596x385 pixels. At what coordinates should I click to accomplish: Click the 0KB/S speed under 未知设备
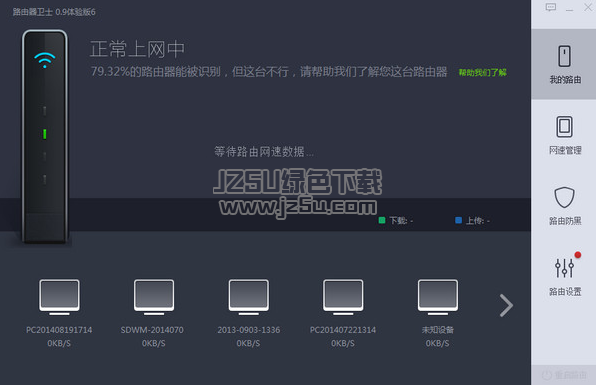pyautogui.click(x=437, y=343)
